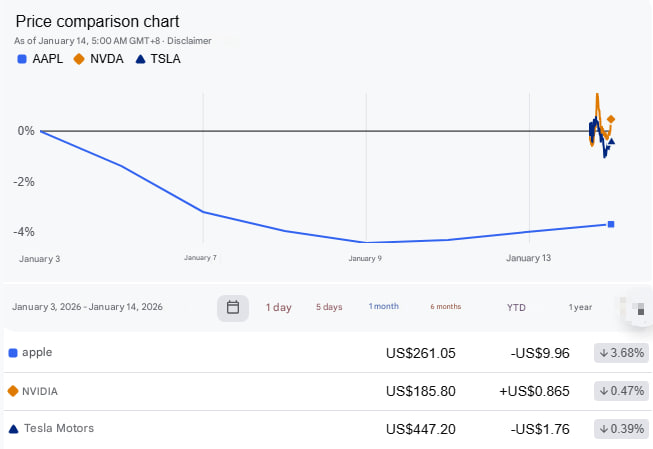Screen dimensions: 653x449
Task: Select the YTD range tab
Action: (x=516, y=307)
